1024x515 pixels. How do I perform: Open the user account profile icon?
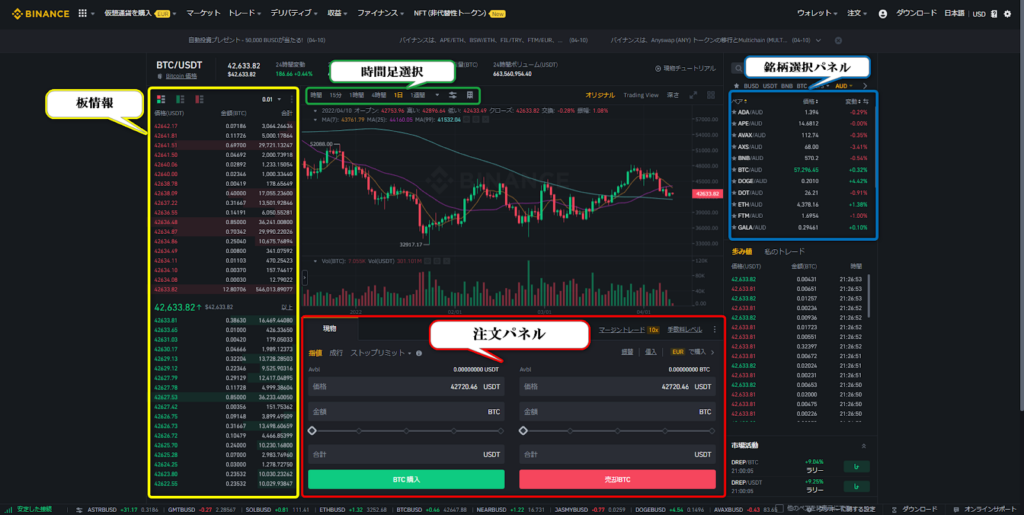click(x=883, y=14)
